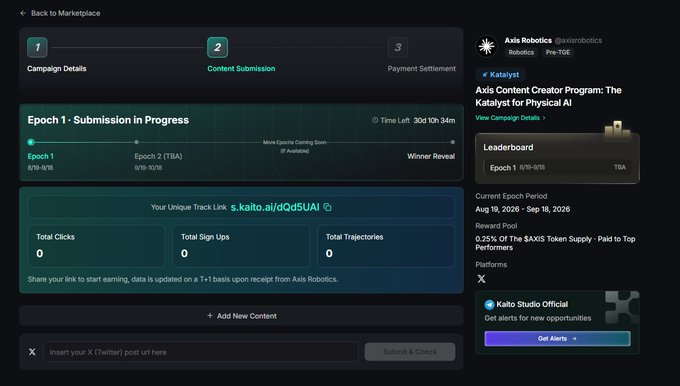680x386 pixels.
Task: Click the Get Alerts button
Action: click(557, 338)
